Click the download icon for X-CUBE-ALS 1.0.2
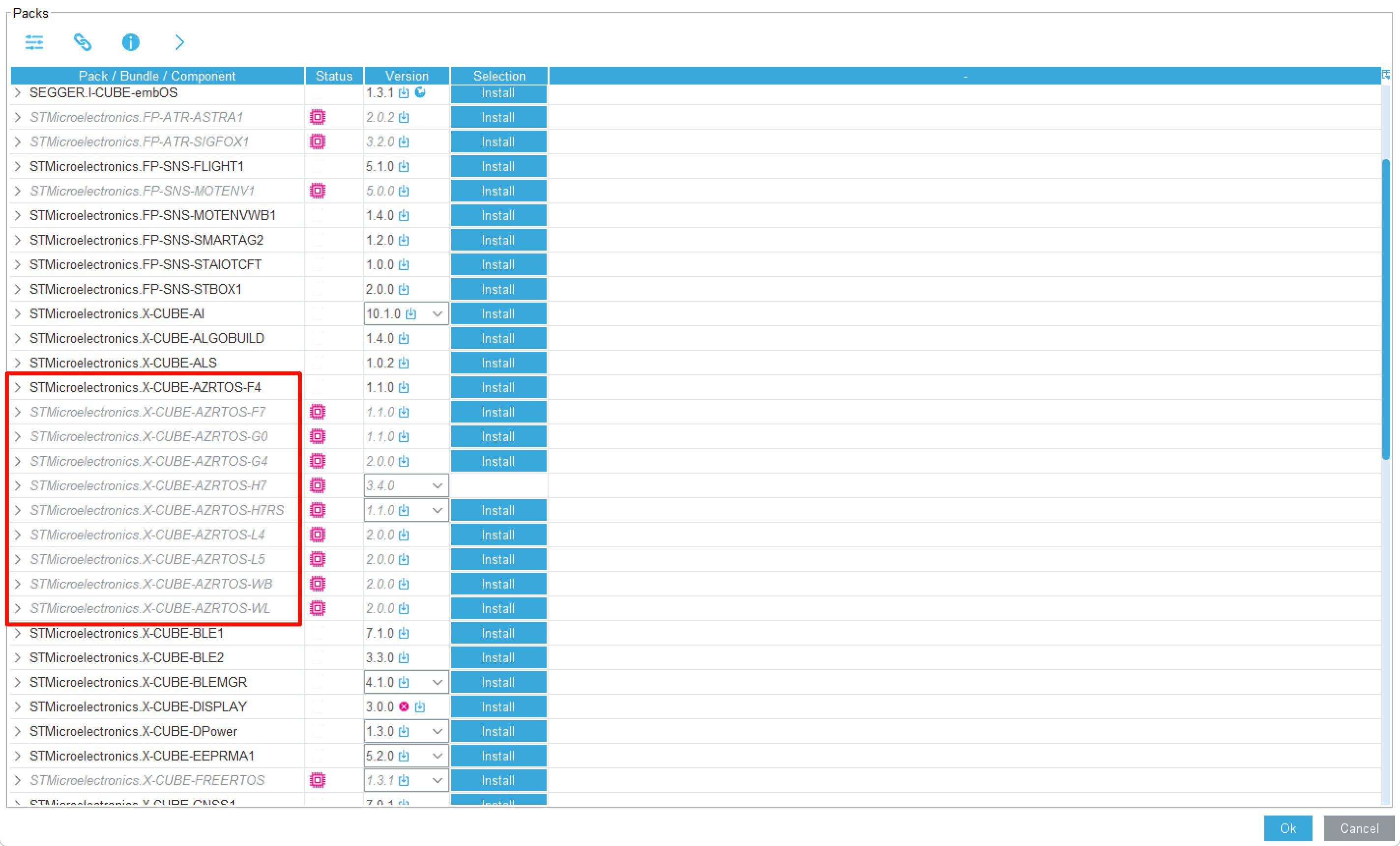Screen dimensions: 1400x846 tap(404, 362)
